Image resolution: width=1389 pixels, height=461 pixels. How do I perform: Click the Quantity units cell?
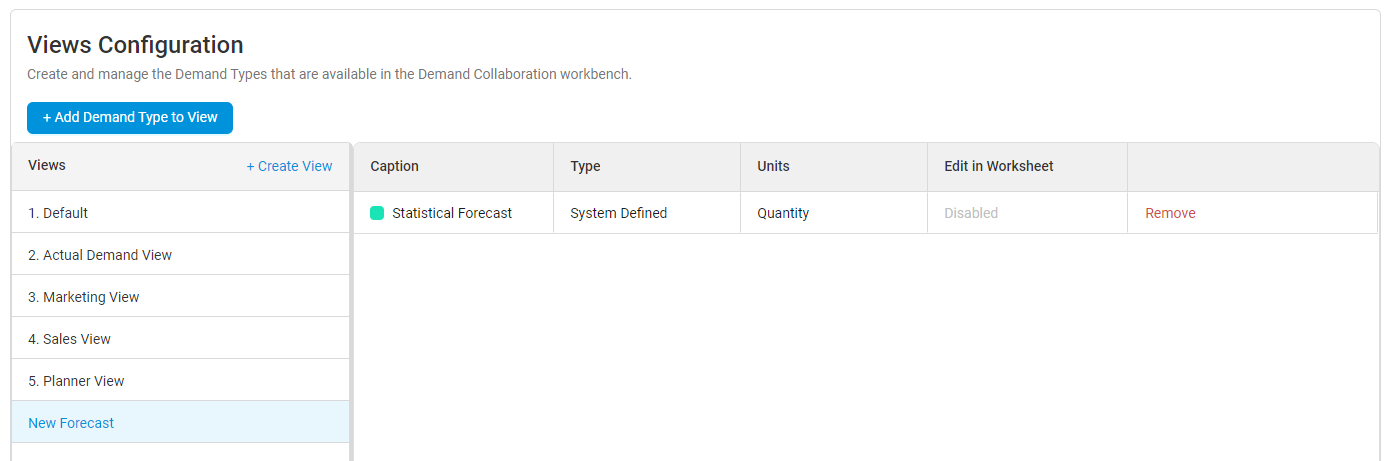click(783, 213)
